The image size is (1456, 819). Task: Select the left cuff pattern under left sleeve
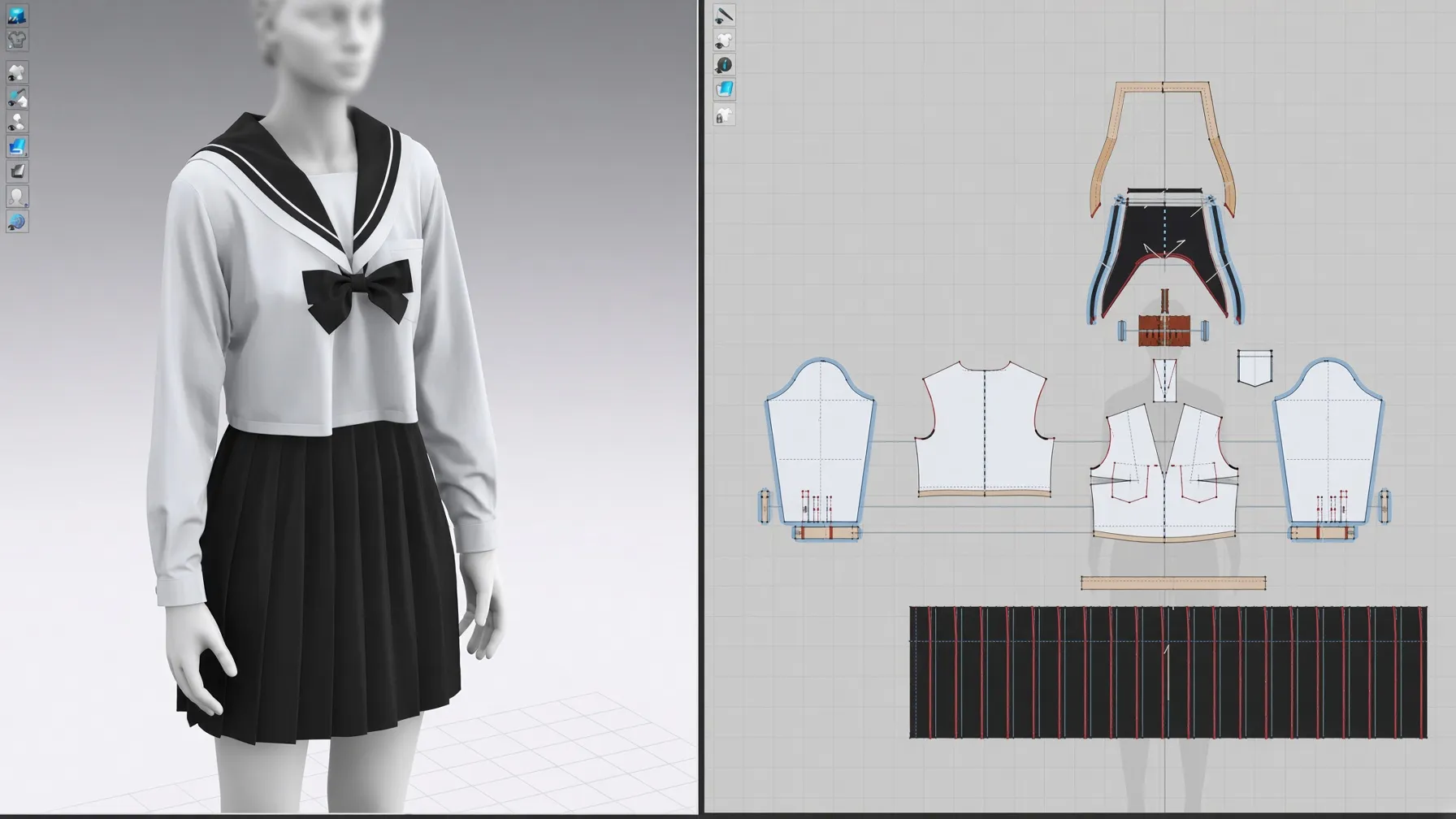[826, 533]
